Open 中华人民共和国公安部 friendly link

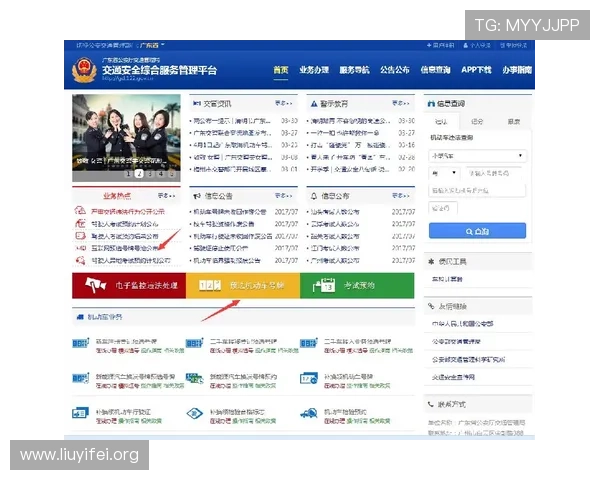[x=463, y=324]
